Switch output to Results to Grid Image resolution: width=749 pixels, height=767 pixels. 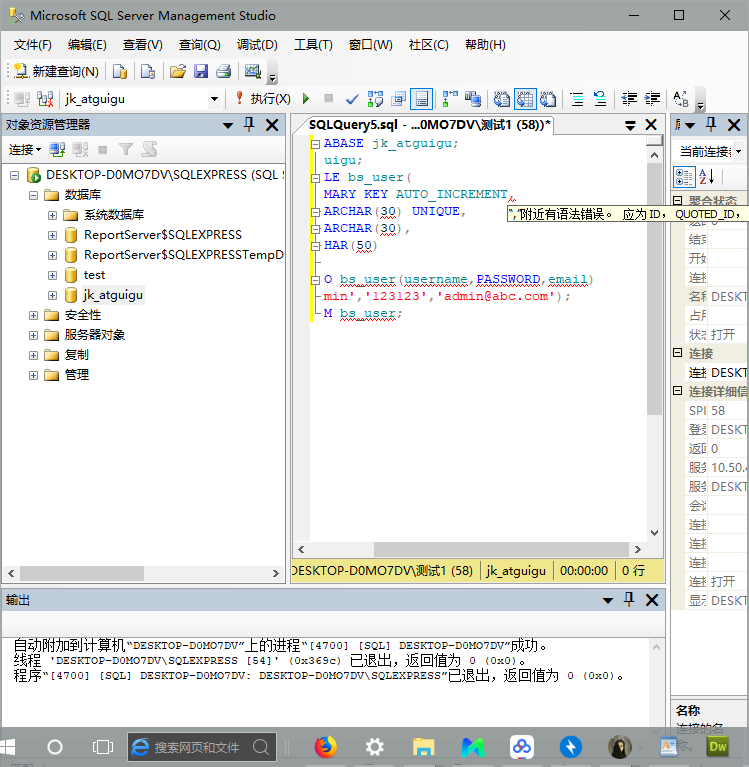(525, 99)
